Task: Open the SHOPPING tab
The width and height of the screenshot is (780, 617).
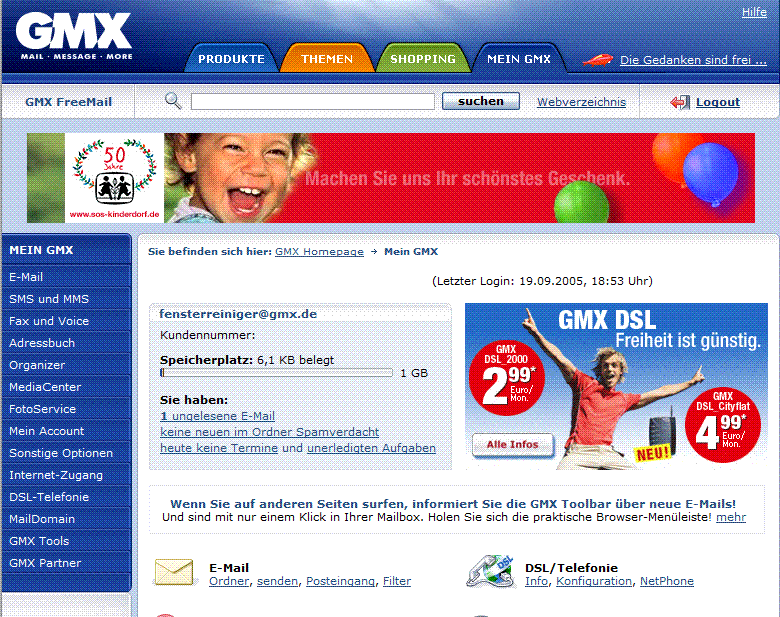Action: click(423, 59)
